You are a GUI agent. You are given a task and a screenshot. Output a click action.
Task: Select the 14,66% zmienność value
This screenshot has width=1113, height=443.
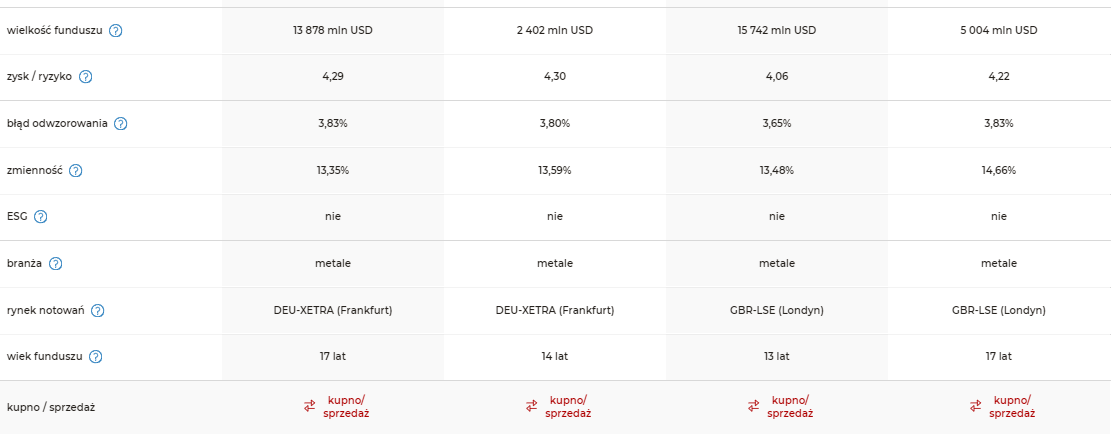(x=999, y=170)
